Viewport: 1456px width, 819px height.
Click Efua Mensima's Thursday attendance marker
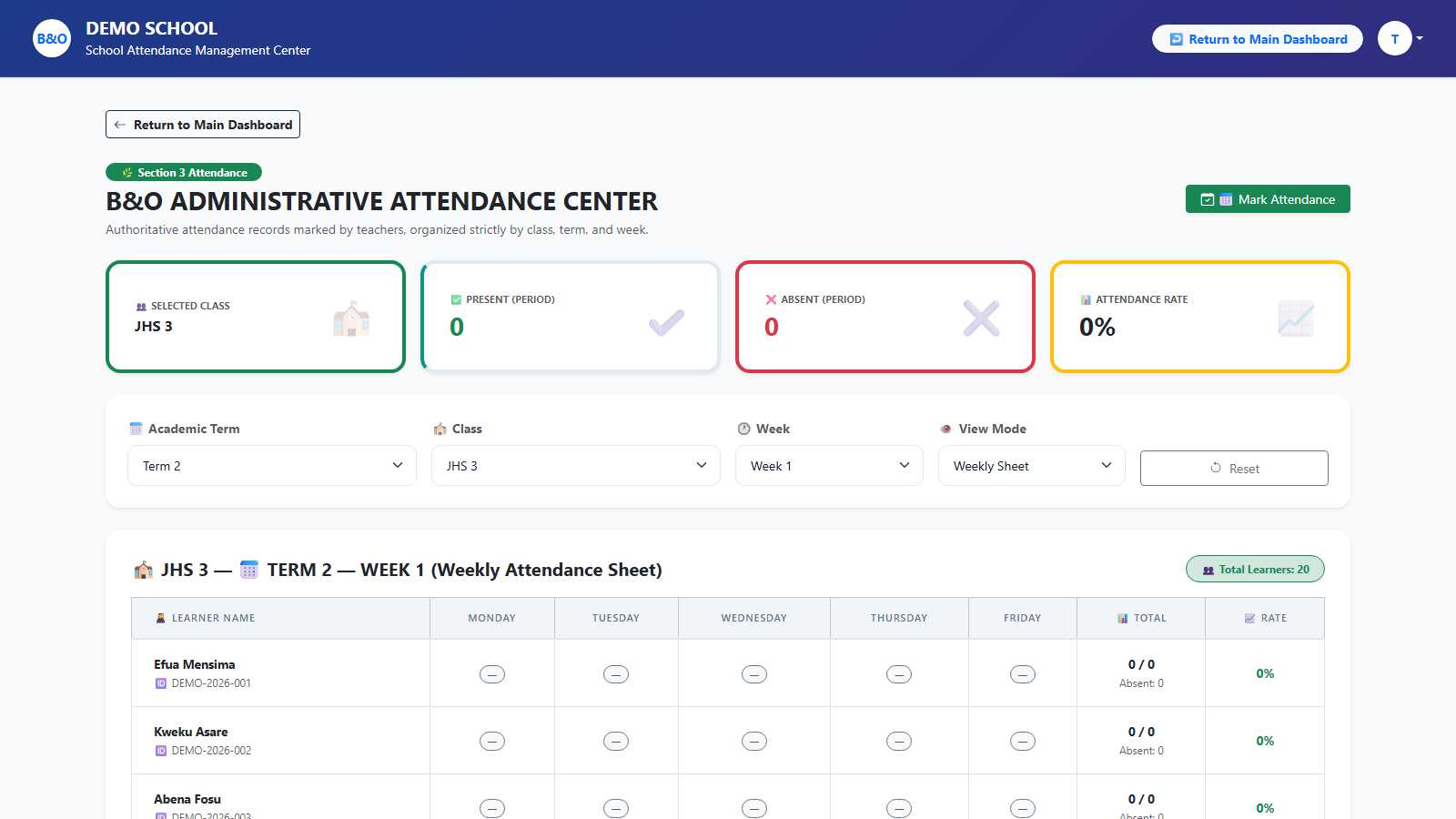click(x=899, y=674)
